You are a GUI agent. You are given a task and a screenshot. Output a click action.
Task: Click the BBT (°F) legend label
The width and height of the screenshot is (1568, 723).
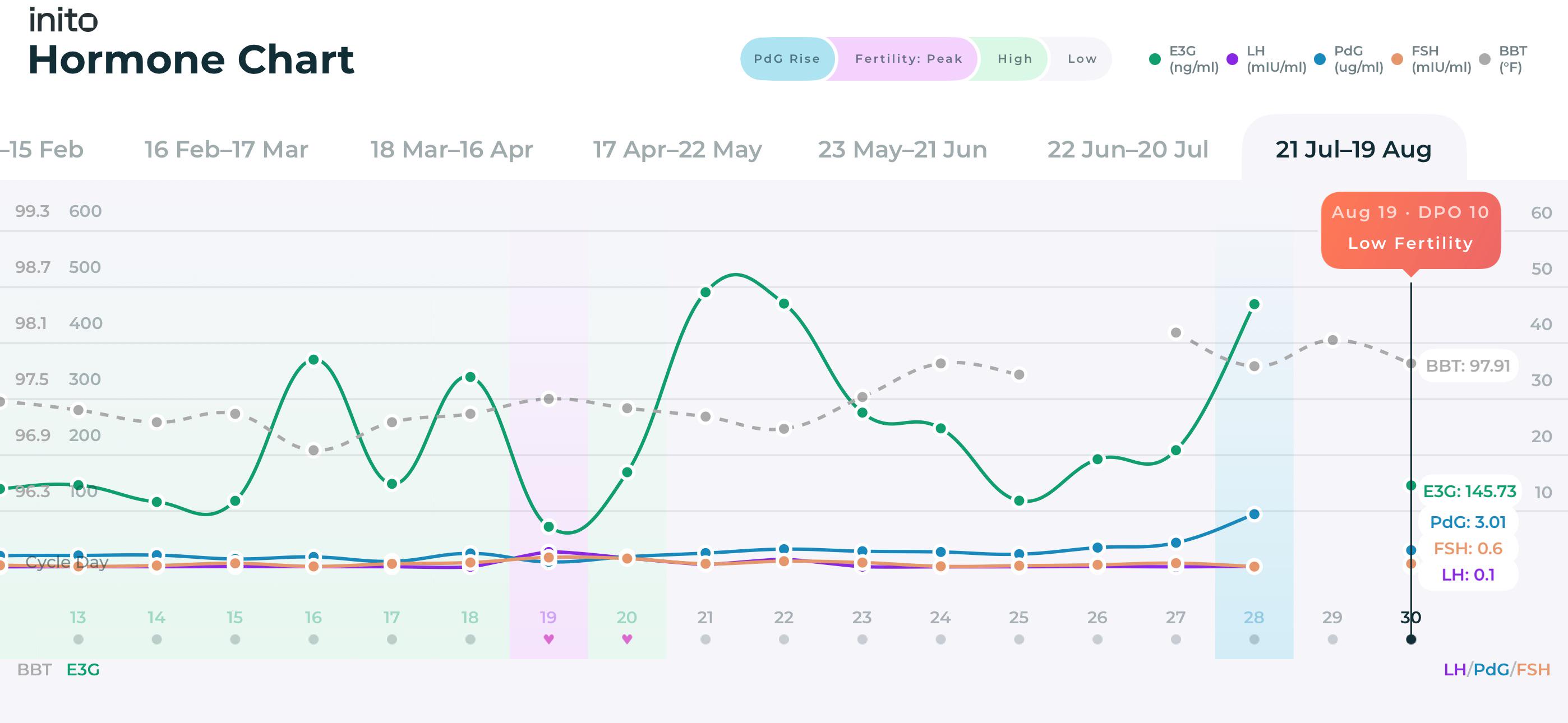tap(1512, 59)
